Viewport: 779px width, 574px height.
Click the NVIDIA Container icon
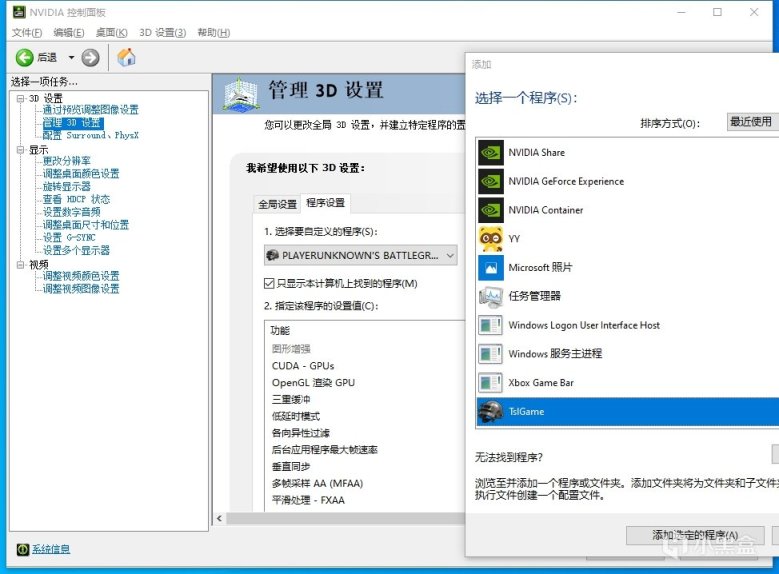pyautogui.click(x=490, y=210)
